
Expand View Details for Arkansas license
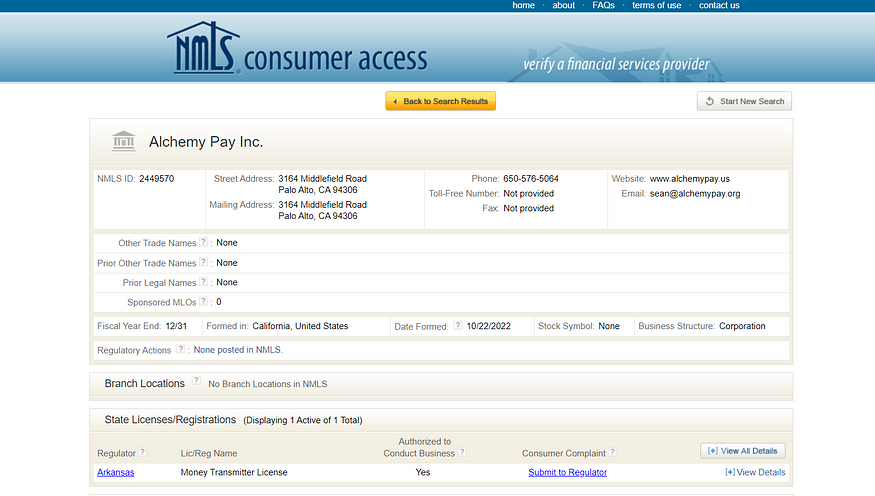point(755,472)
